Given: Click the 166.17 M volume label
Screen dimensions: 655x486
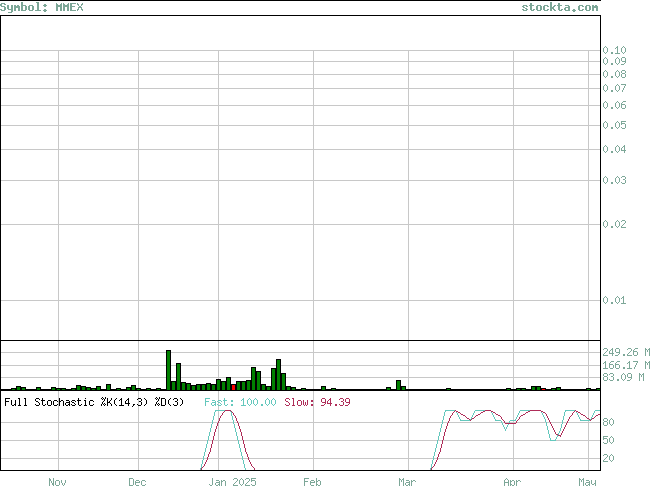Looking at the screenshot, I should [626, 365].
